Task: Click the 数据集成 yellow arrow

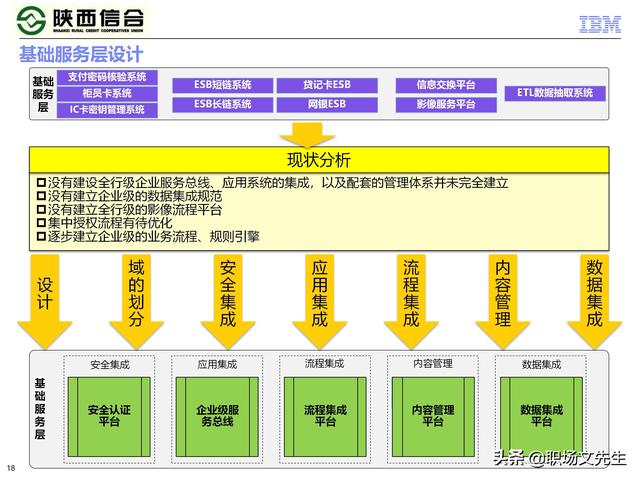Action: click(594, 302)
